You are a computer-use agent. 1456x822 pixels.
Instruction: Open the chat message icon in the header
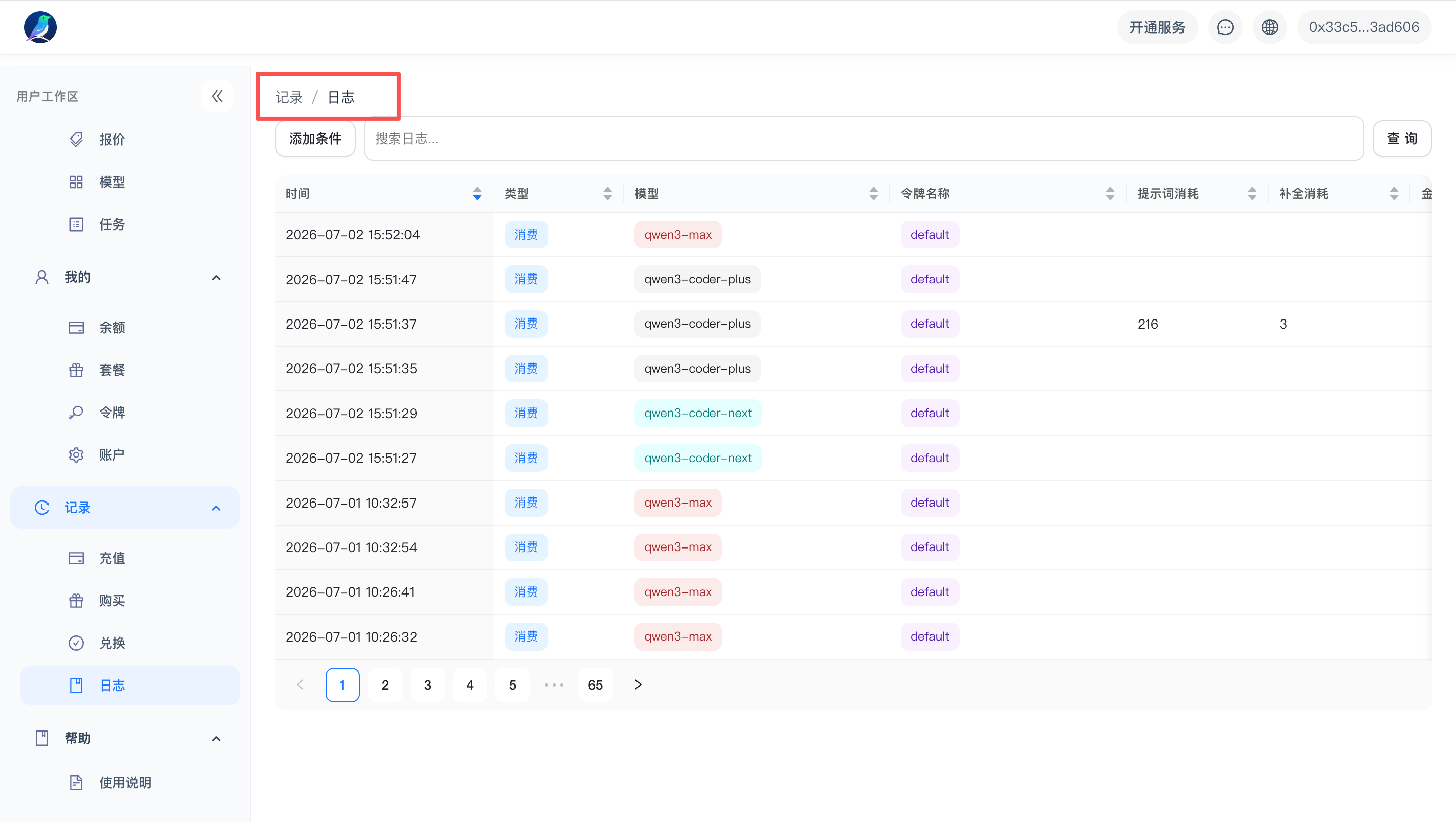coord(1225,27)
